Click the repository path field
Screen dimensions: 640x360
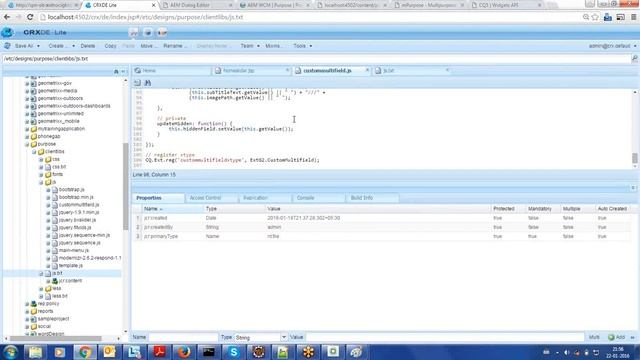(316, 59)
